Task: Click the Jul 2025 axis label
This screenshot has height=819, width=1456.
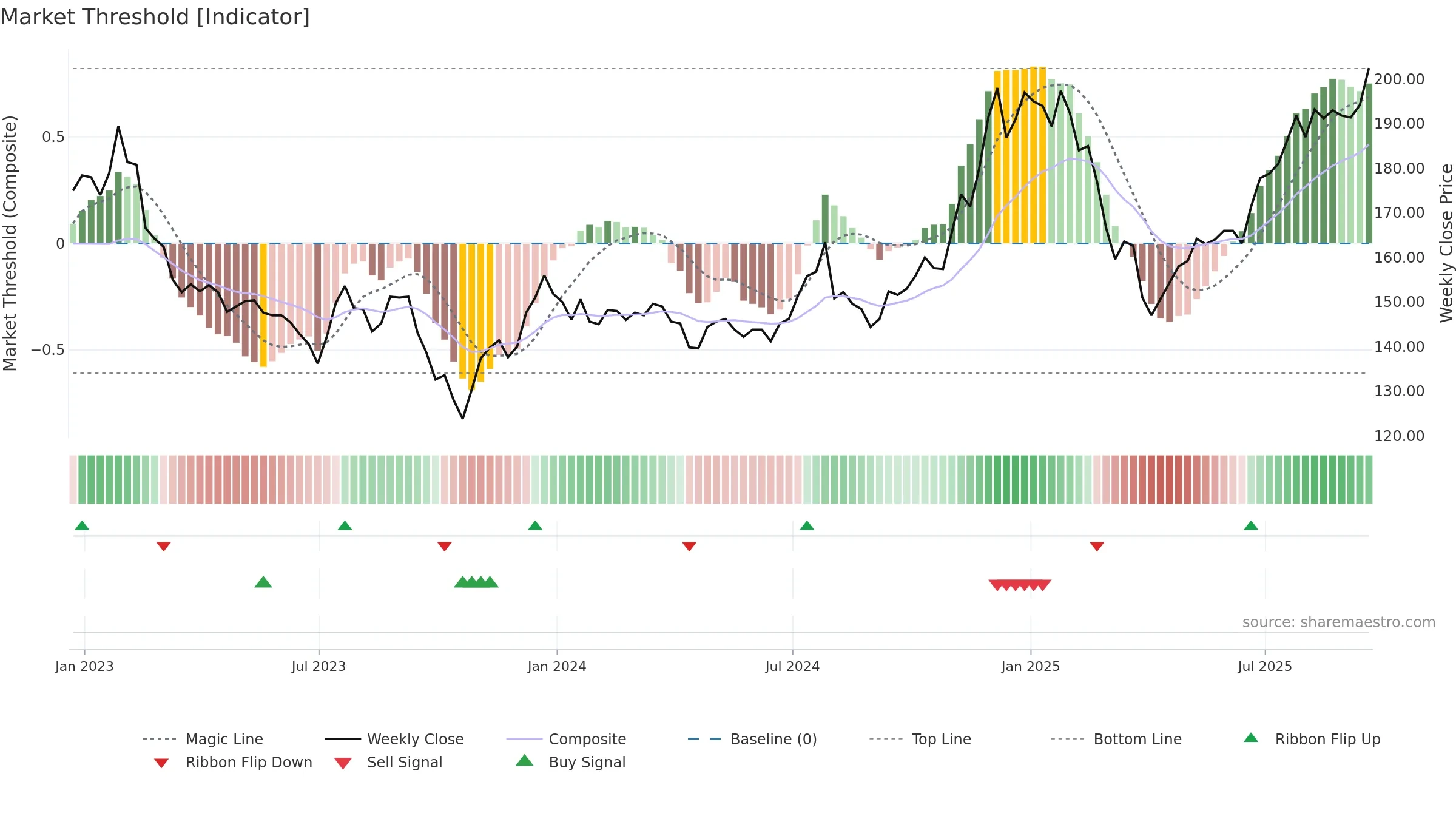Action: (x=1265, y=667)
